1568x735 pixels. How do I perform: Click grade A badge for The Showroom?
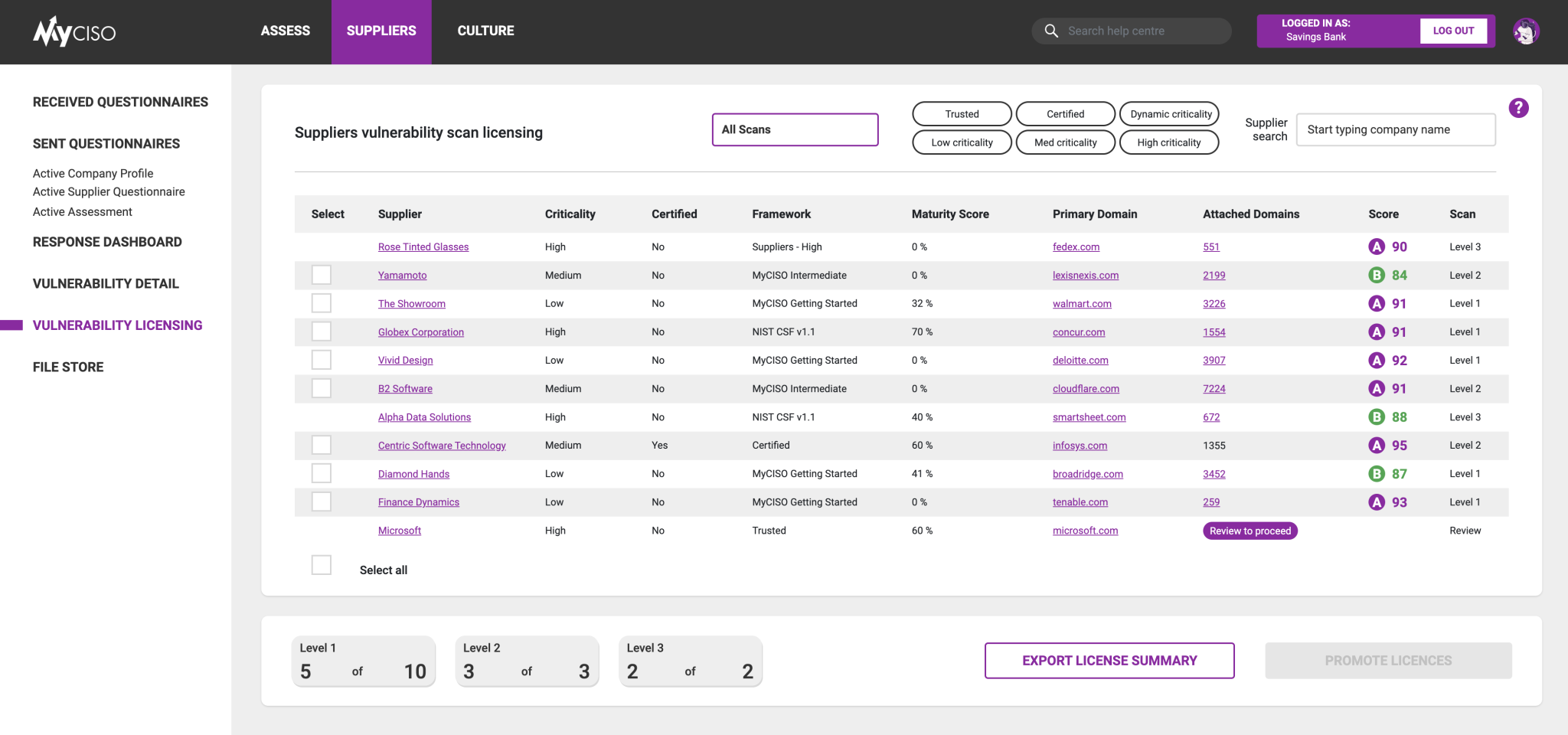(x=1376, y=303)
